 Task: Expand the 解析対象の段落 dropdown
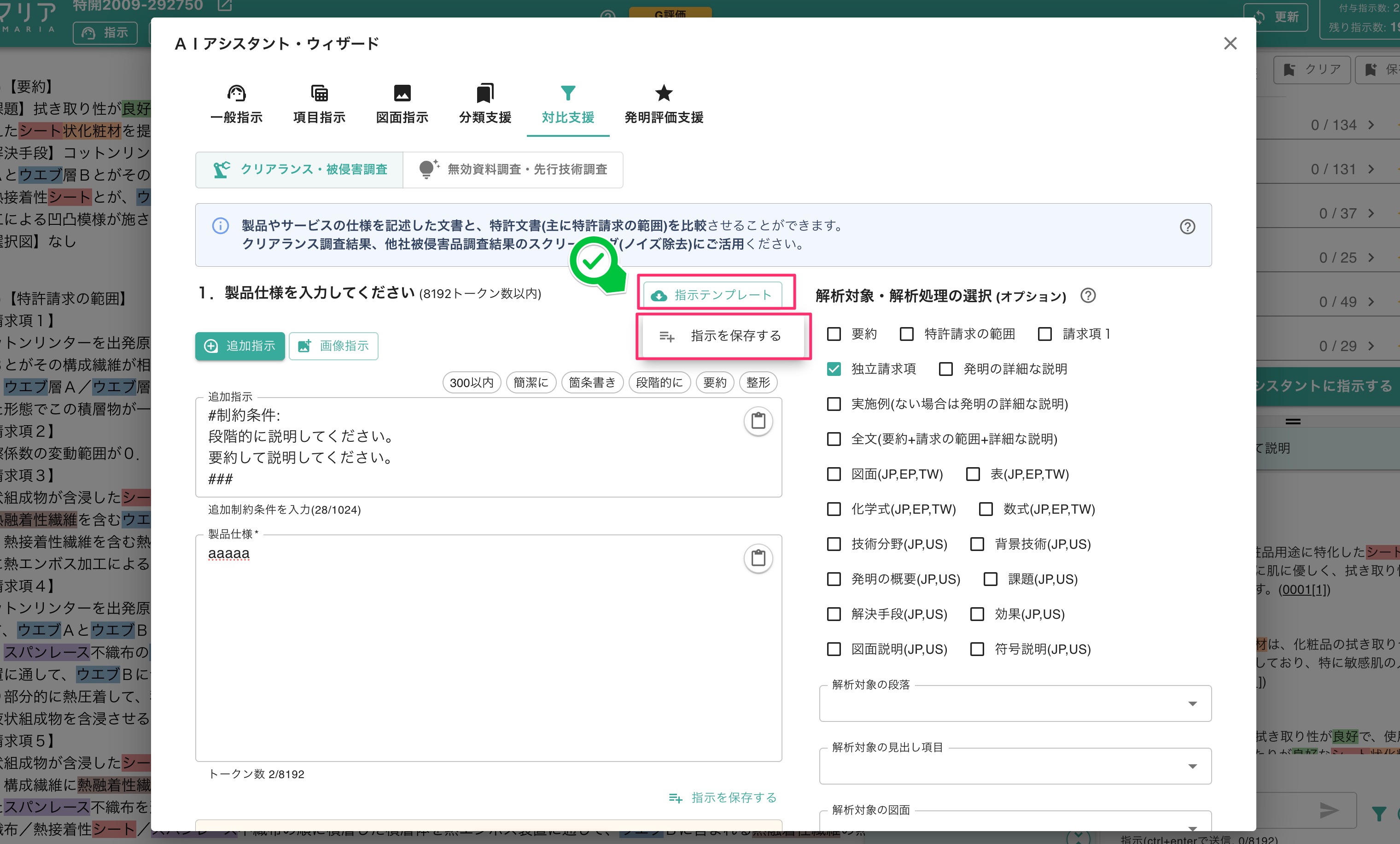coord(1015,703)
